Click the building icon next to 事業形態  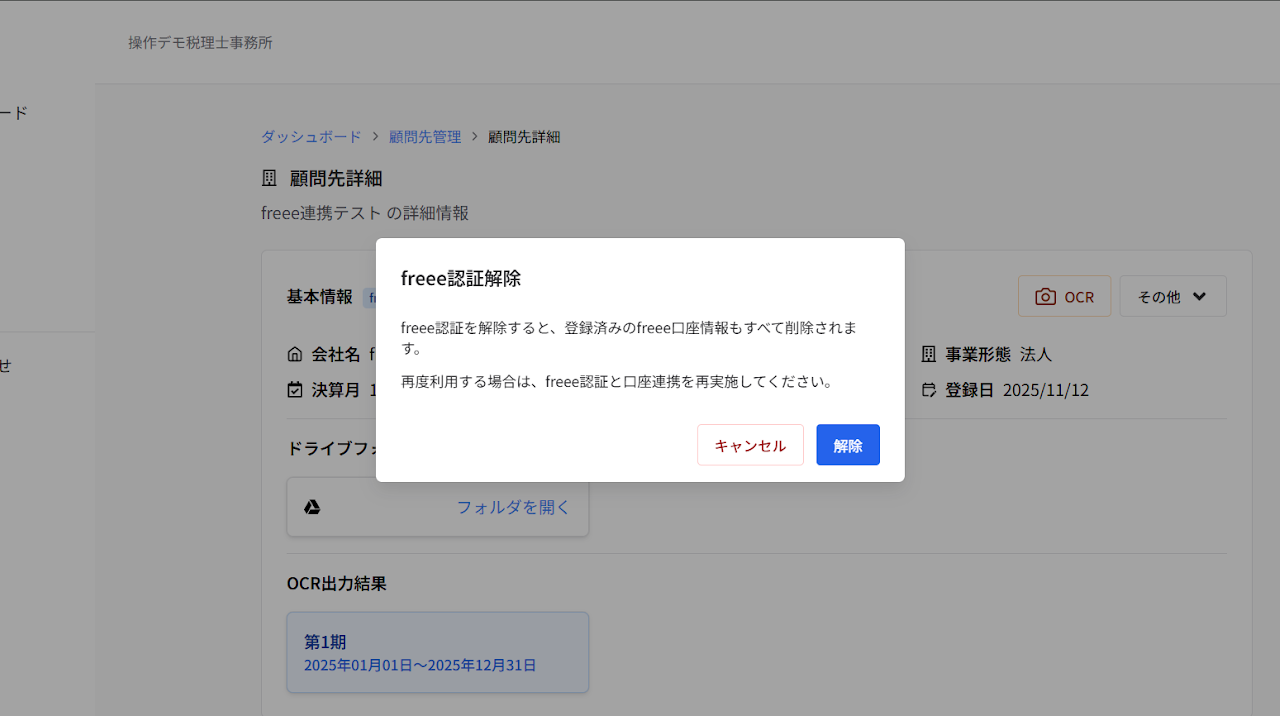pyautogui.click(x=928, y=354)
